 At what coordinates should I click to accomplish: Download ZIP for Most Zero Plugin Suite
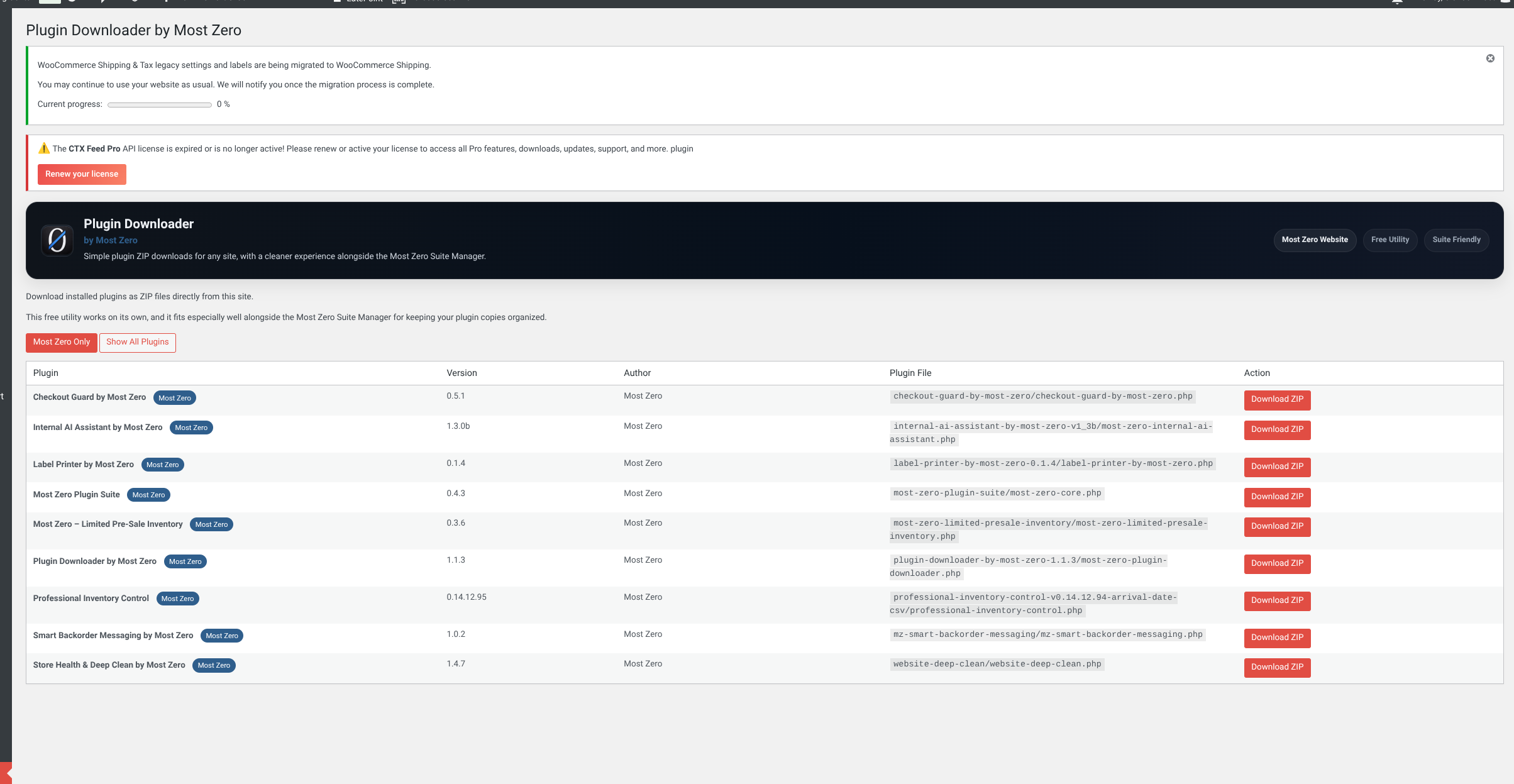(x=1277, y=497)
